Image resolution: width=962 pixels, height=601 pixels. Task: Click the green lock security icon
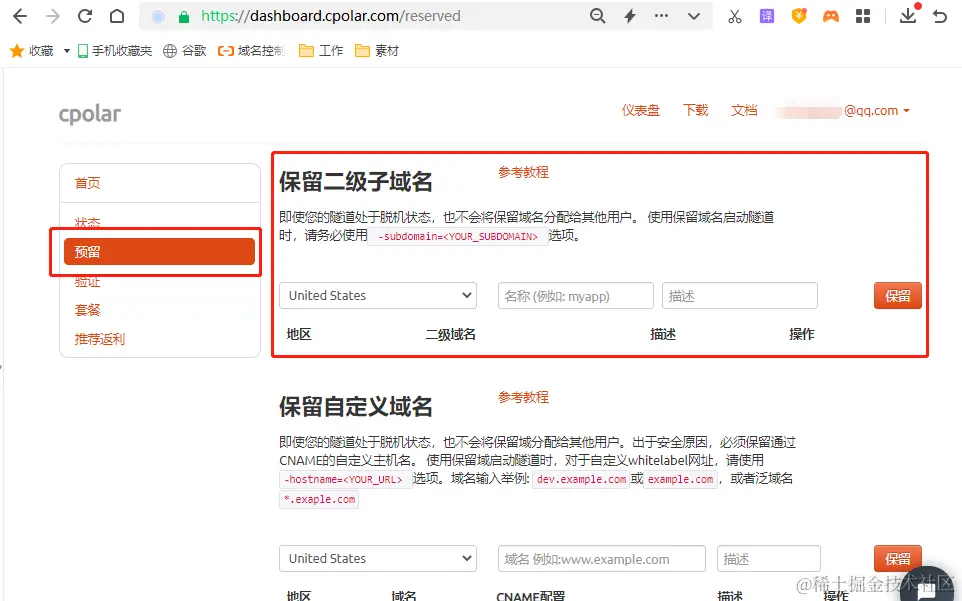pyautogui.click(x=183, y=17)
